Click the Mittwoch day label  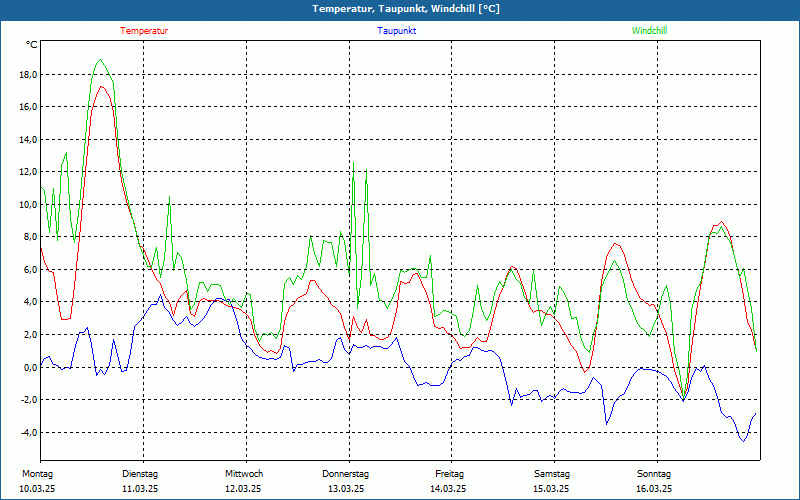click(x=244, y=474)
